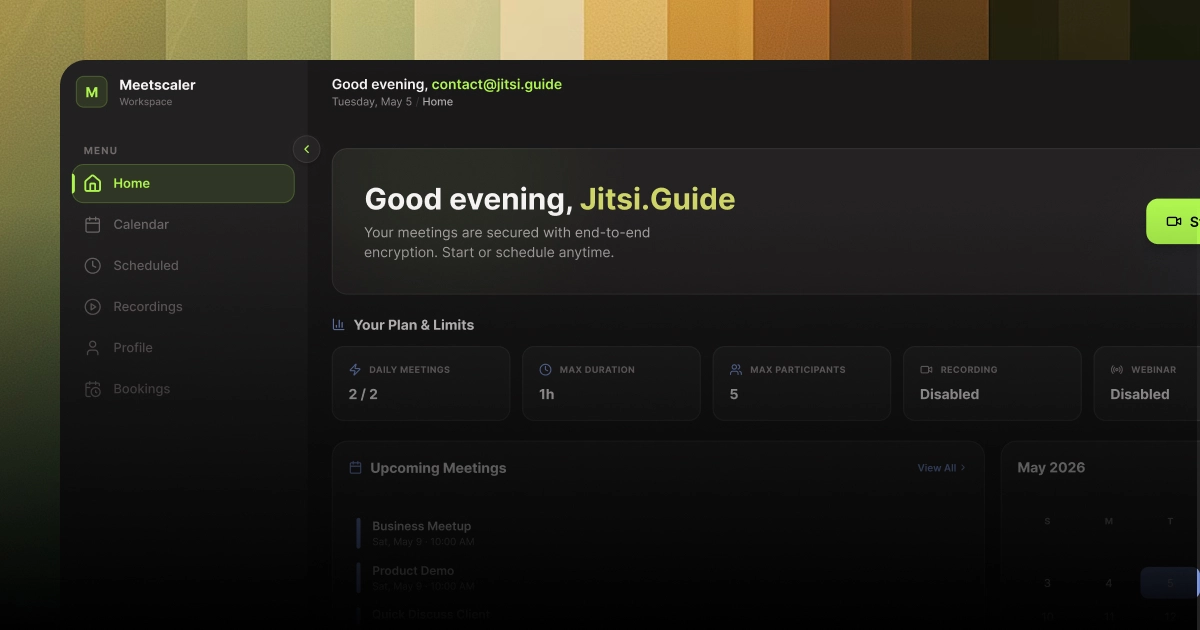This screenshot has width=1200, height=630.
Task: Open the View All meetings link
Action: coord(941,468)
